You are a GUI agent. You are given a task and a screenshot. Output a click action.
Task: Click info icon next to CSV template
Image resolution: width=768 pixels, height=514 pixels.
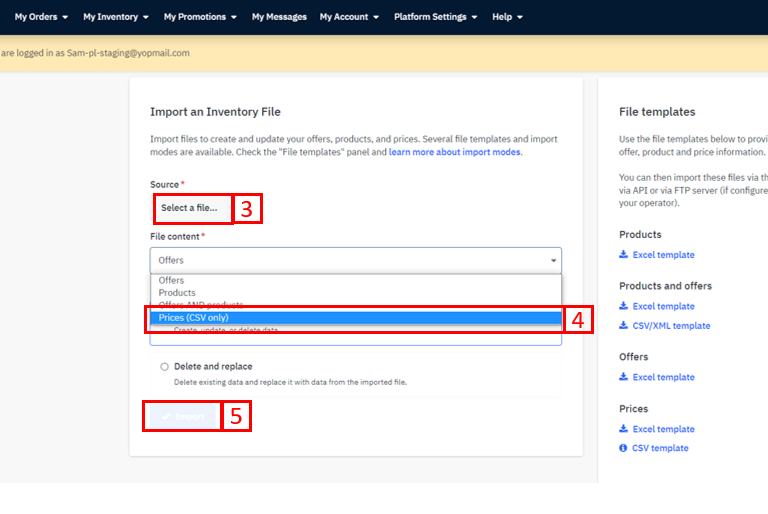click(624, 449)
